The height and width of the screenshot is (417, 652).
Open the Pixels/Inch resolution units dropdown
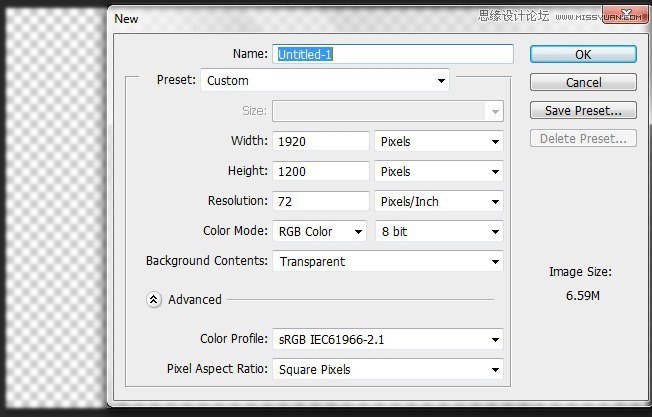[x=439, y=201]
